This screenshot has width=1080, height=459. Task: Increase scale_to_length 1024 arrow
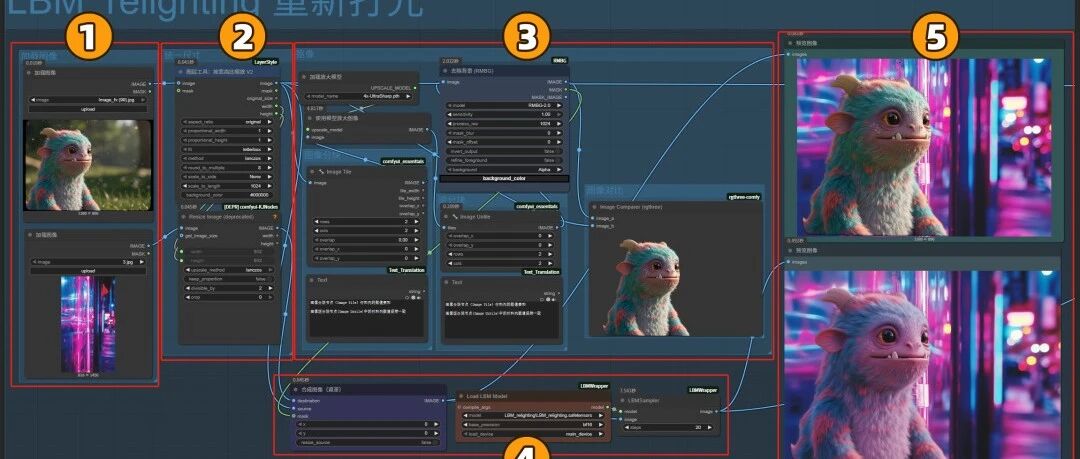(269, 185)
